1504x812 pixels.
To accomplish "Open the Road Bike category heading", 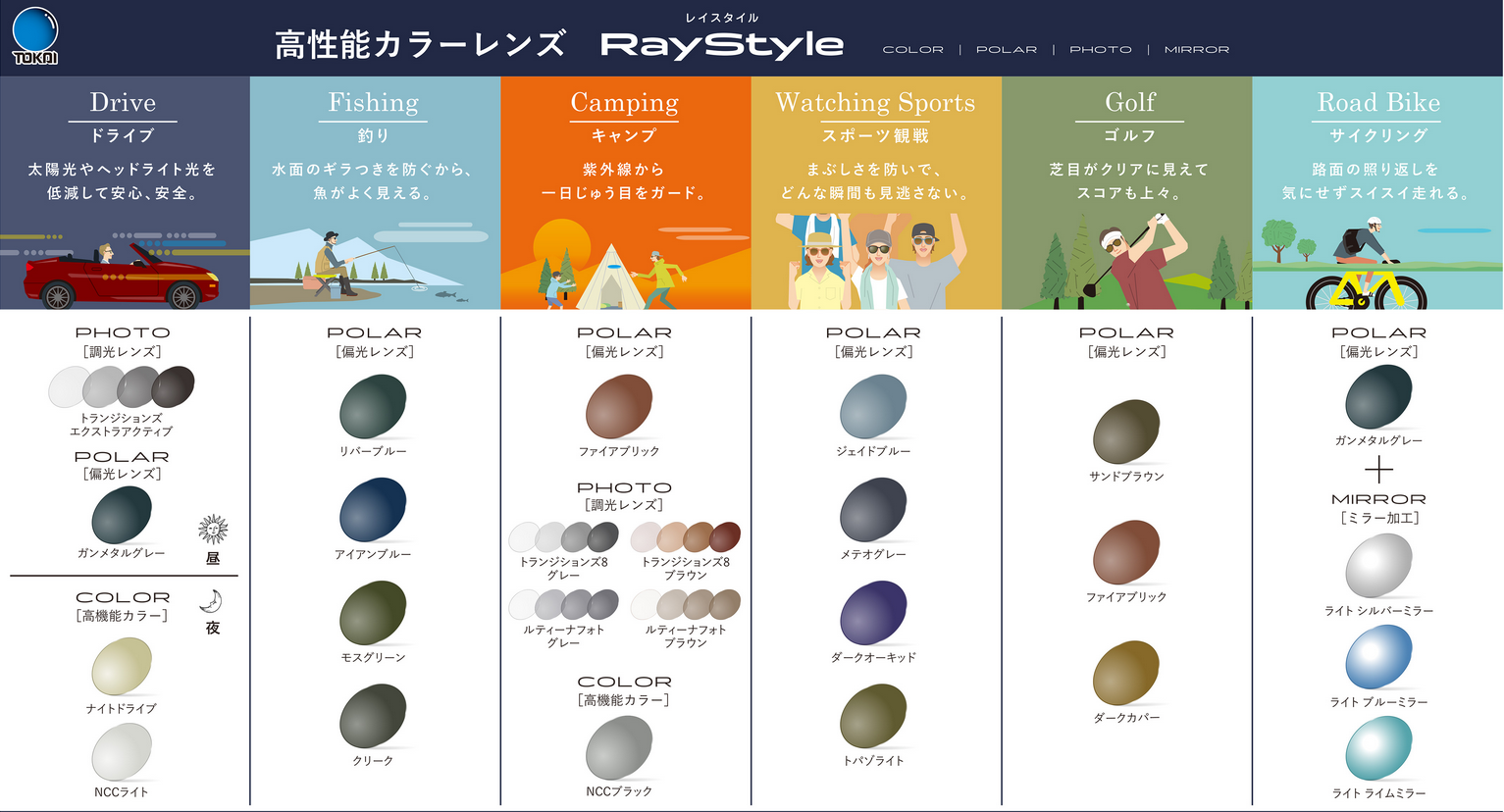I will (x=1378, y=102).
